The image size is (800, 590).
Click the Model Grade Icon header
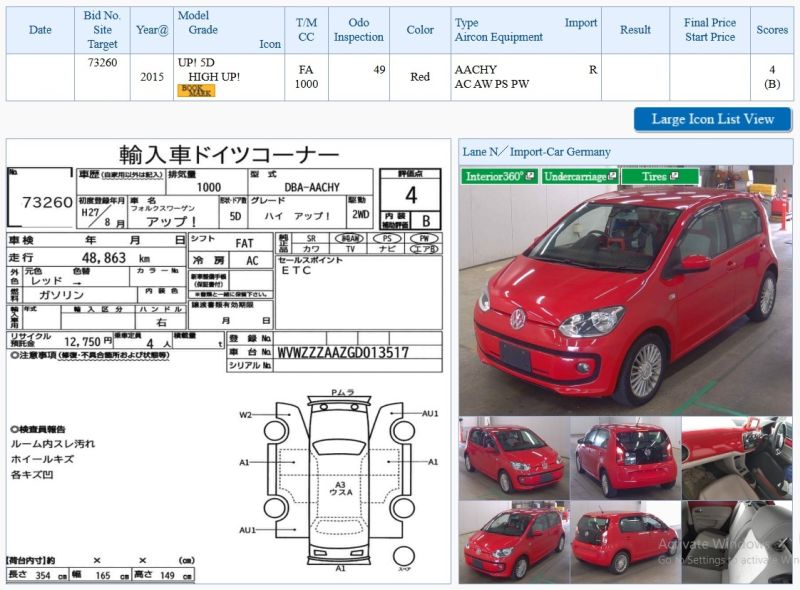point(229,30)
